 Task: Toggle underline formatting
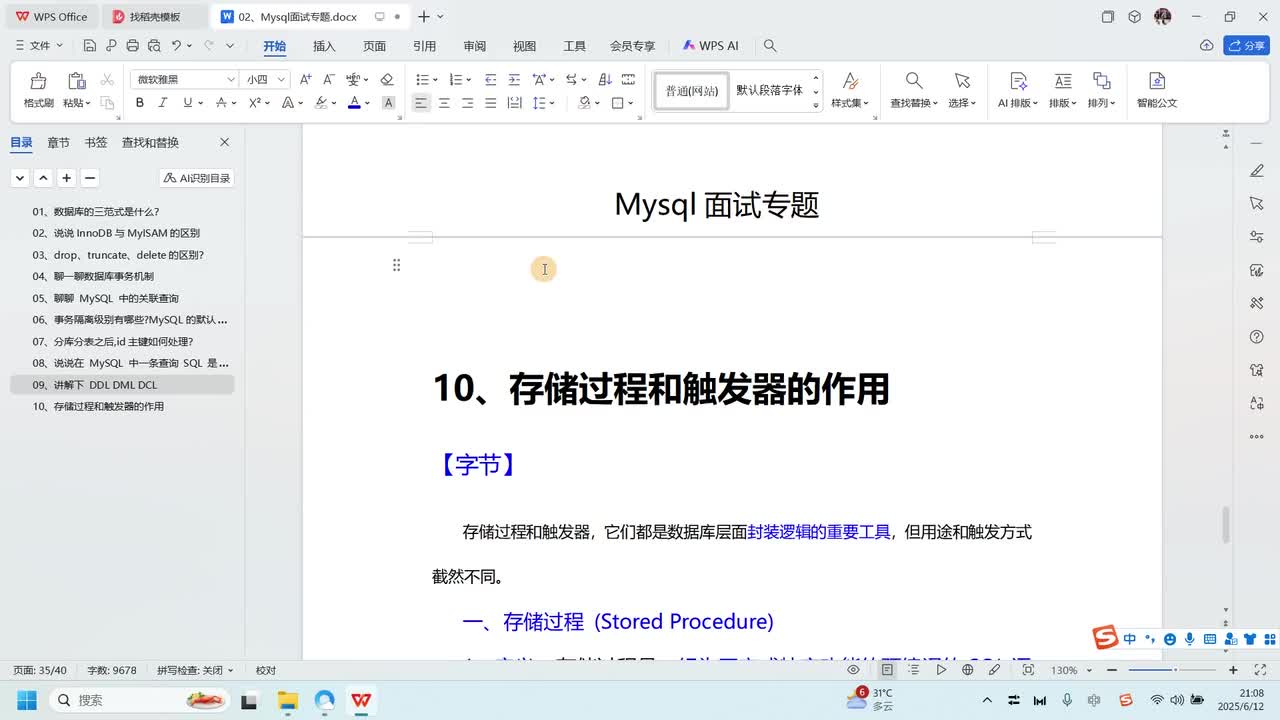188,103
